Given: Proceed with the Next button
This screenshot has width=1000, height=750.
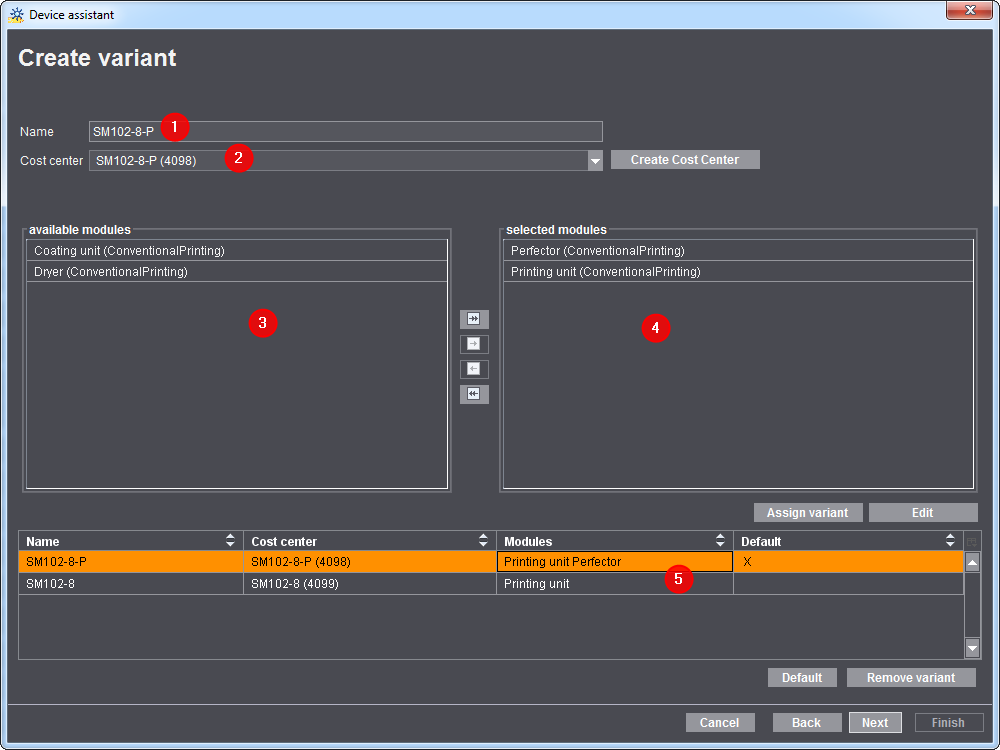Looking at the screenshot, I should point(875,723).
